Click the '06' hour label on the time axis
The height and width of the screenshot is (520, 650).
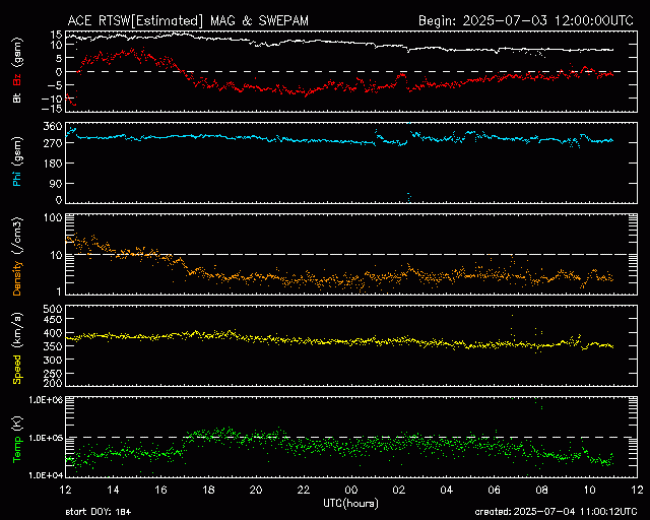coord(494,490)
